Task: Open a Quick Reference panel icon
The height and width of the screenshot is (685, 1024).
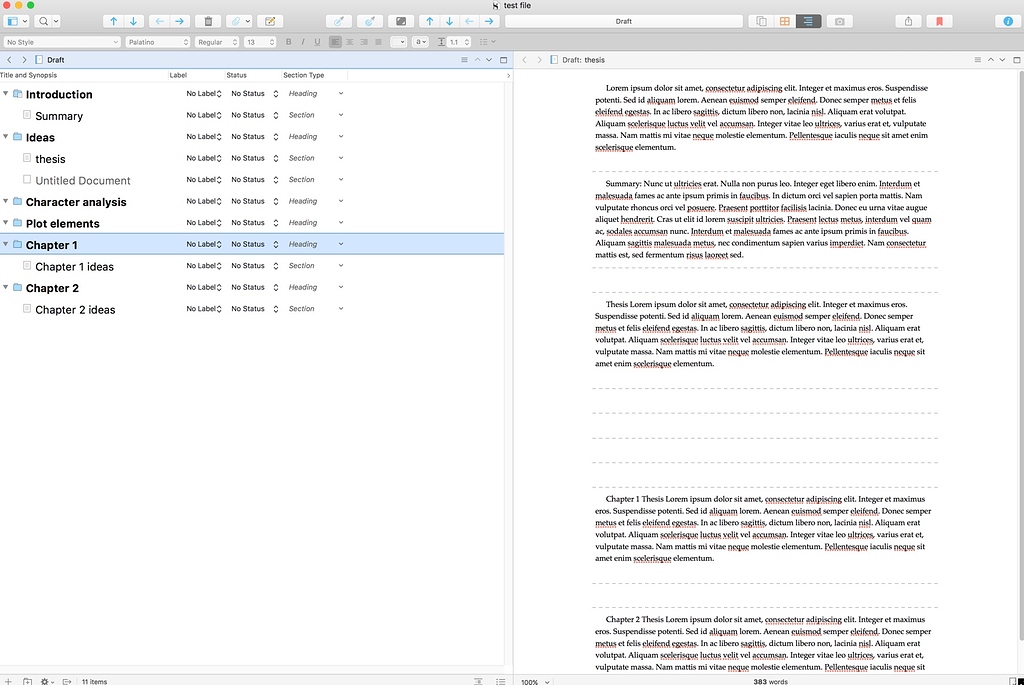Action: click(x=762, y=20)
